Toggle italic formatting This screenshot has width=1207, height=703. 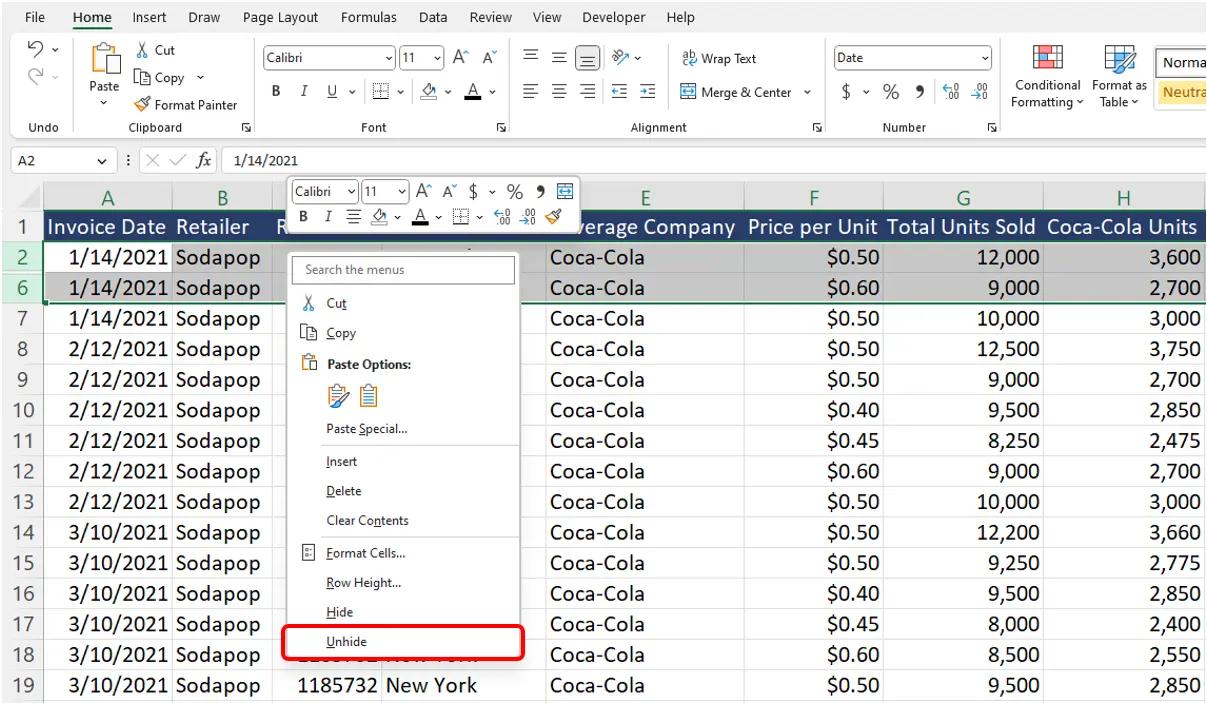tap(304, 90)
